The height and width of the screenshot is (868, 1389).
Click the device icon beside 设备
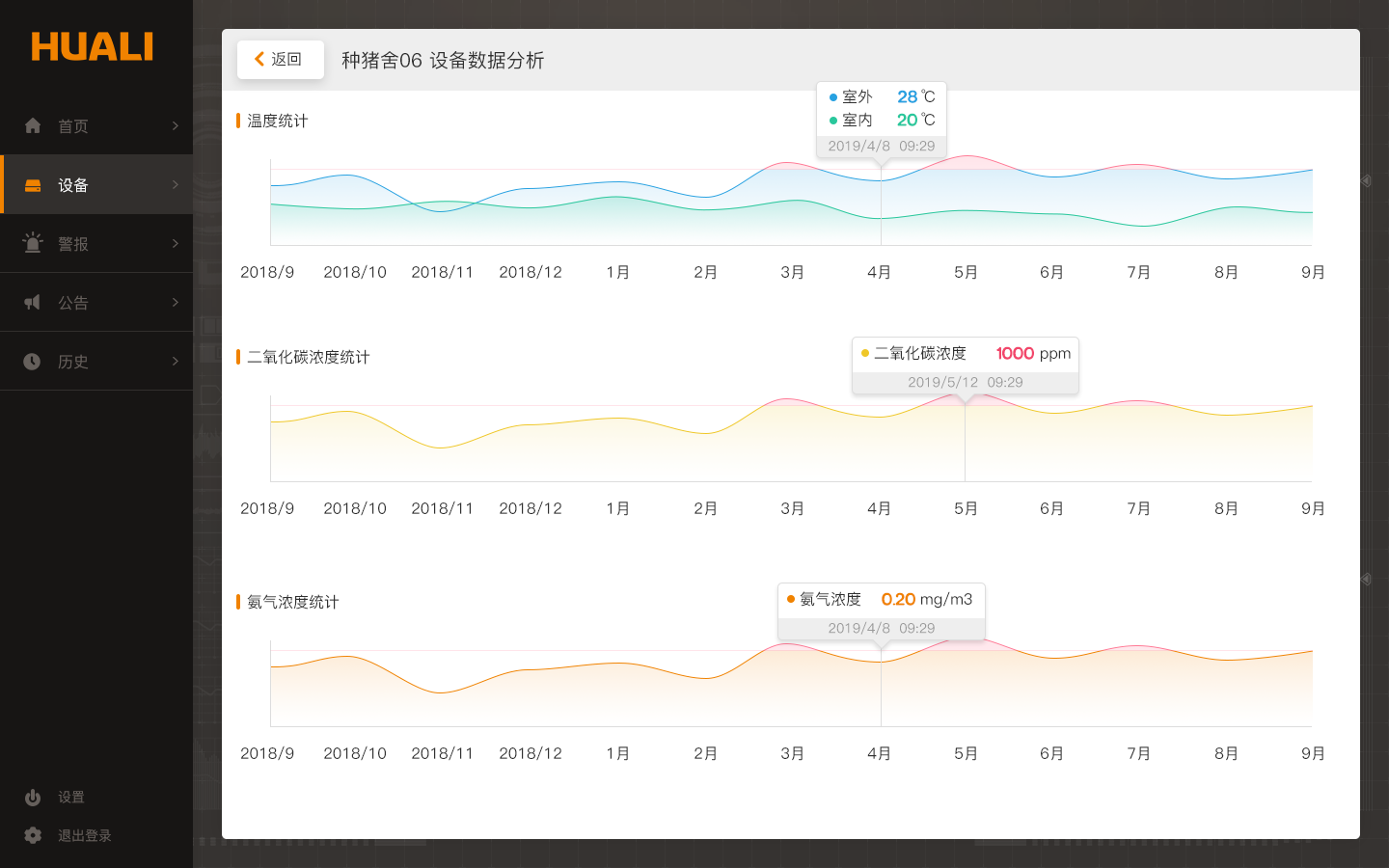[33, 185]
